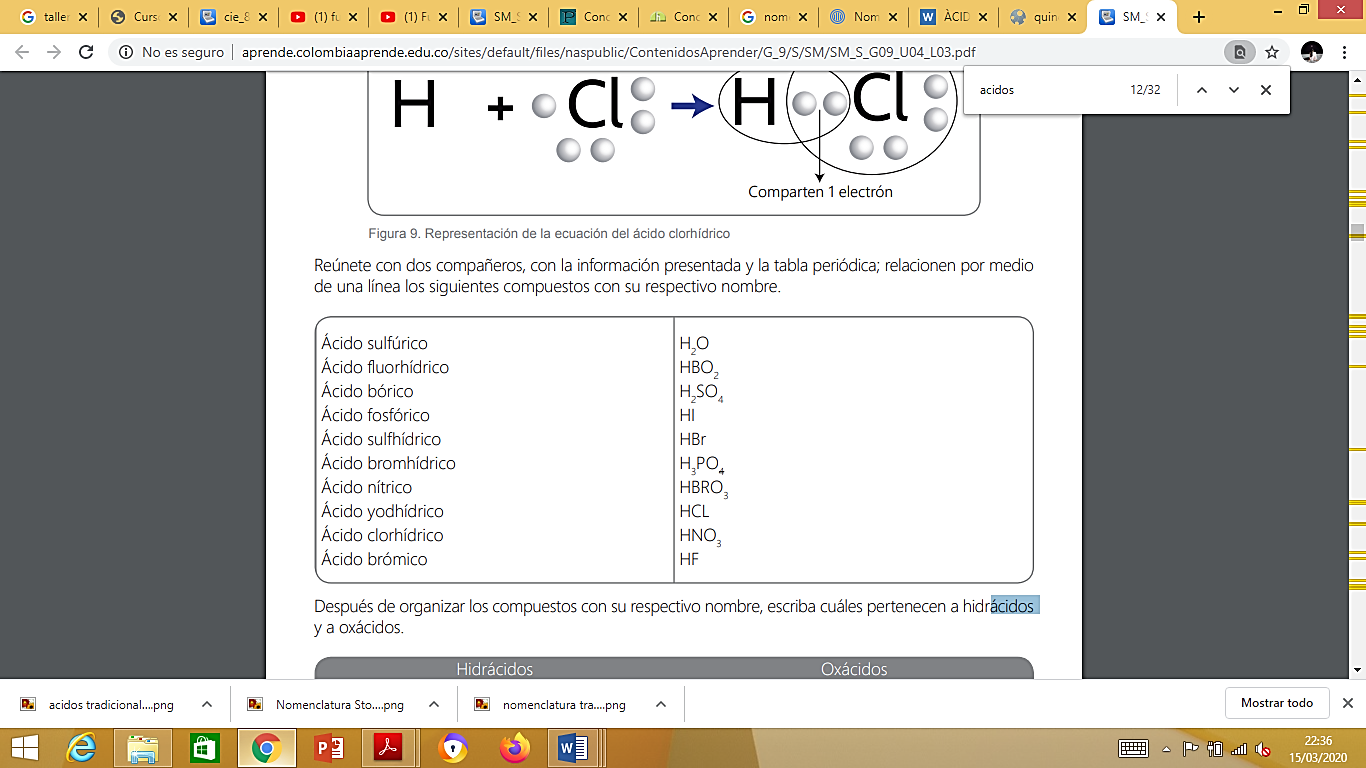
Task: Open download 'Nomenclatura Sto....png'
Action: (x=327, y=704)
